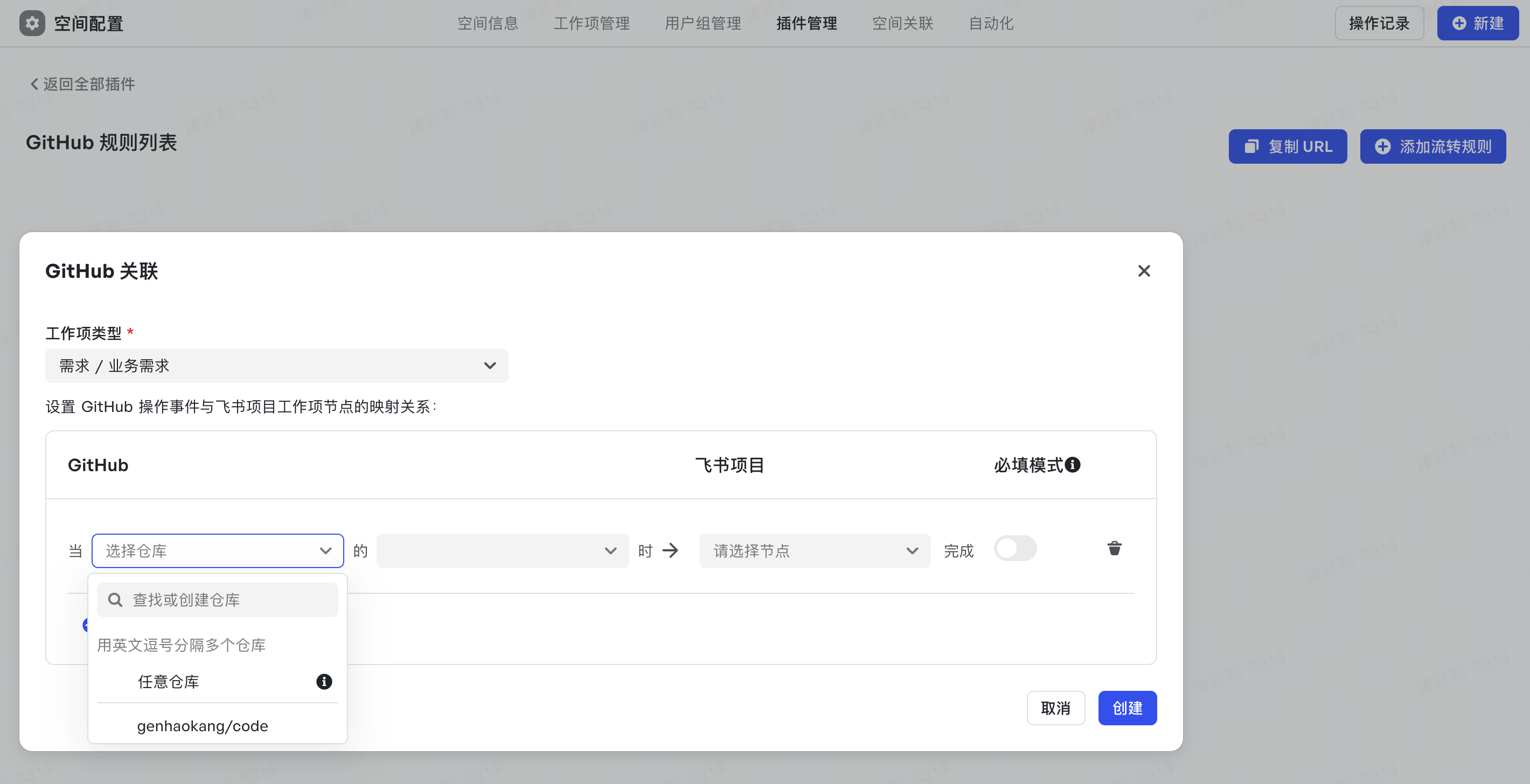The height and width of the screenshot is (784, 1530).
Task: Click the GitHub column header
Action: pyautogui.click(x=98, y=465)
